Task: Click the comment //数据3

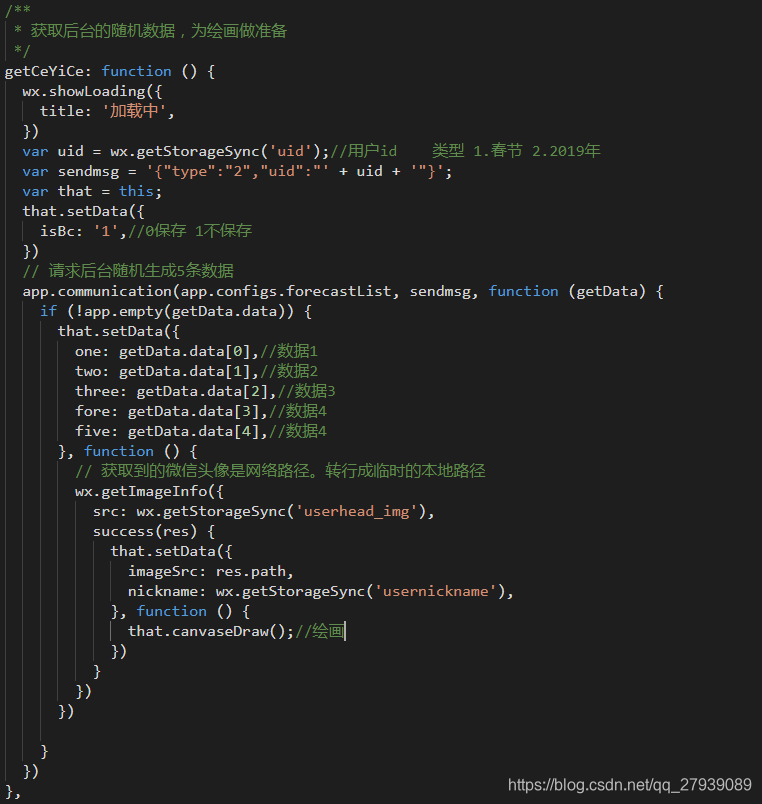Action: [x=306, y=391]
